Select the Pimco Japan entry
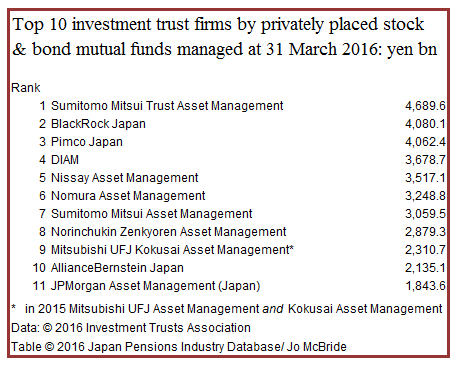The width and height of the screenshot is (458, 365). [87, 142]
